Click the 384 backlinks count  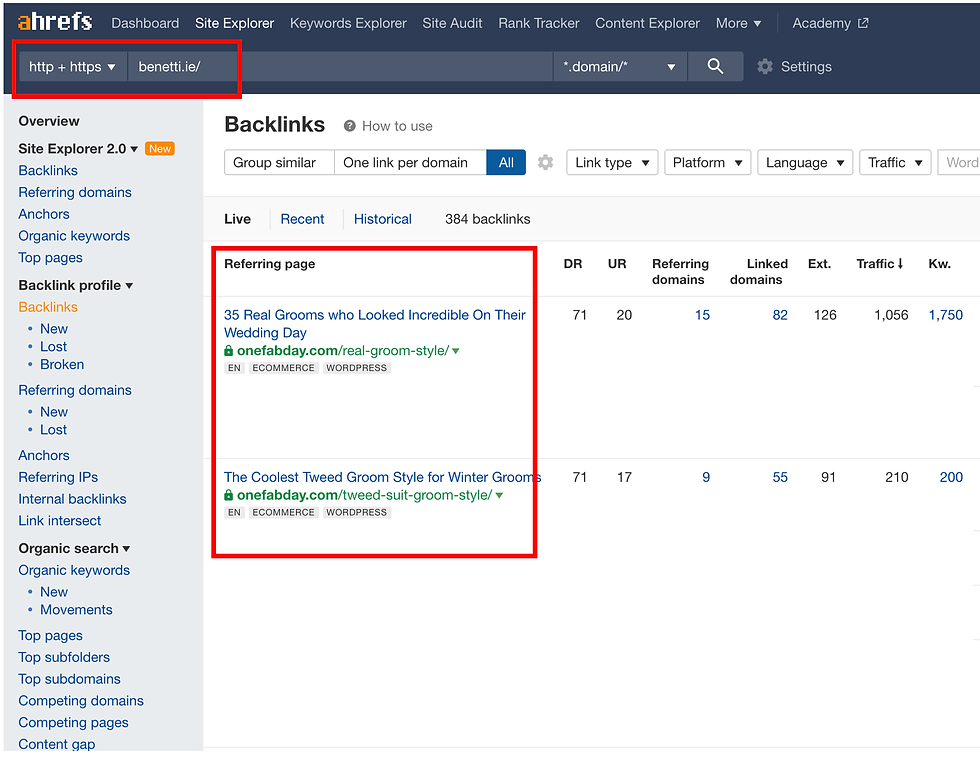pyautogui.click(x=488, y=219)
